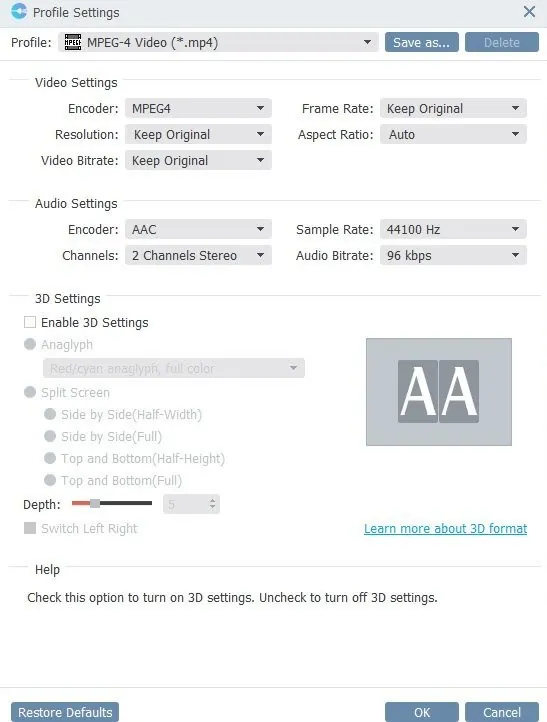Viewport: 547px width, 722px height.
Task: Click the app logo icon in title bar
Action: point(19,11)
